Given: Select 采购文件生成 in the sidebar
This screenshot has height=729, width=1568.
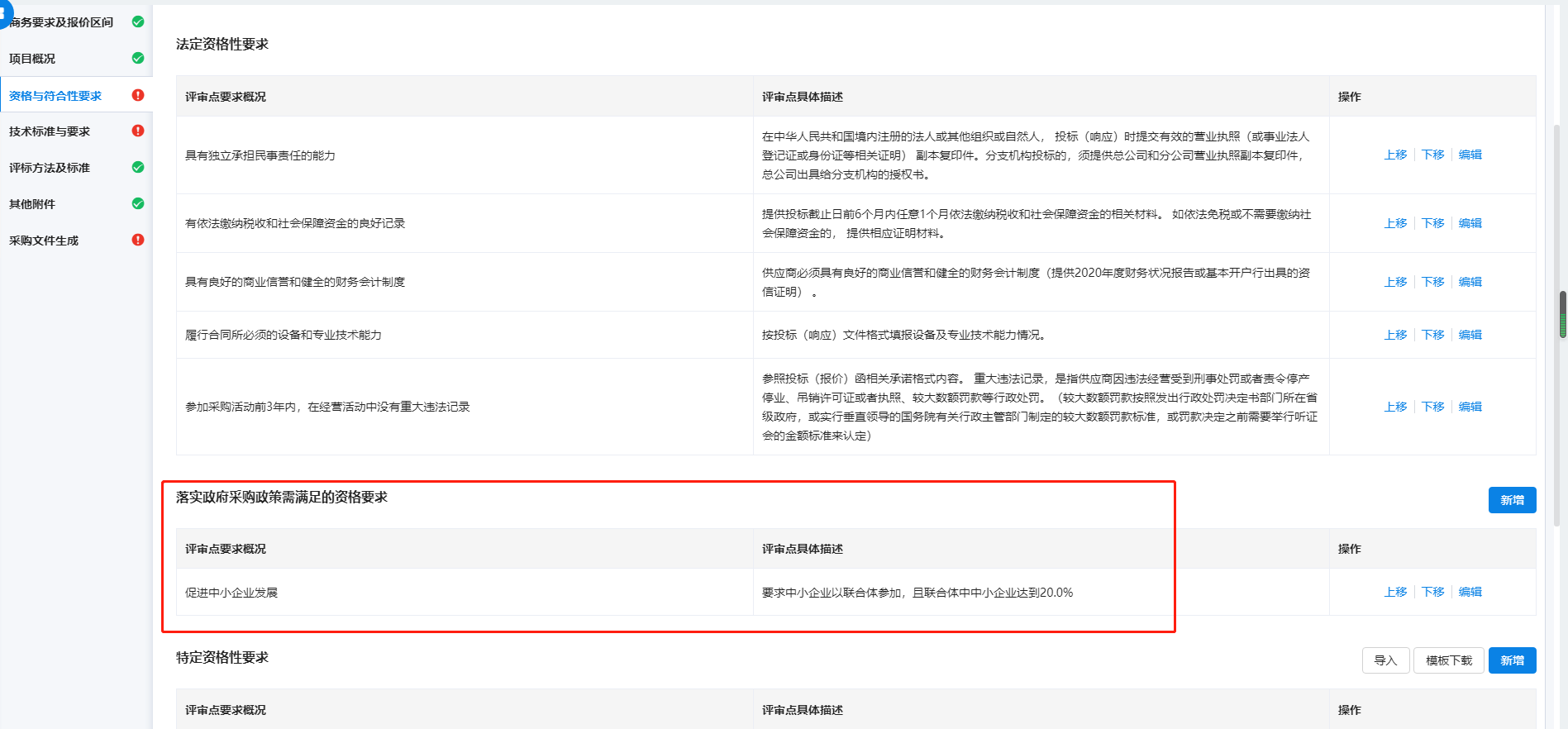Looking at the screenshot, I should coord(44,241).
